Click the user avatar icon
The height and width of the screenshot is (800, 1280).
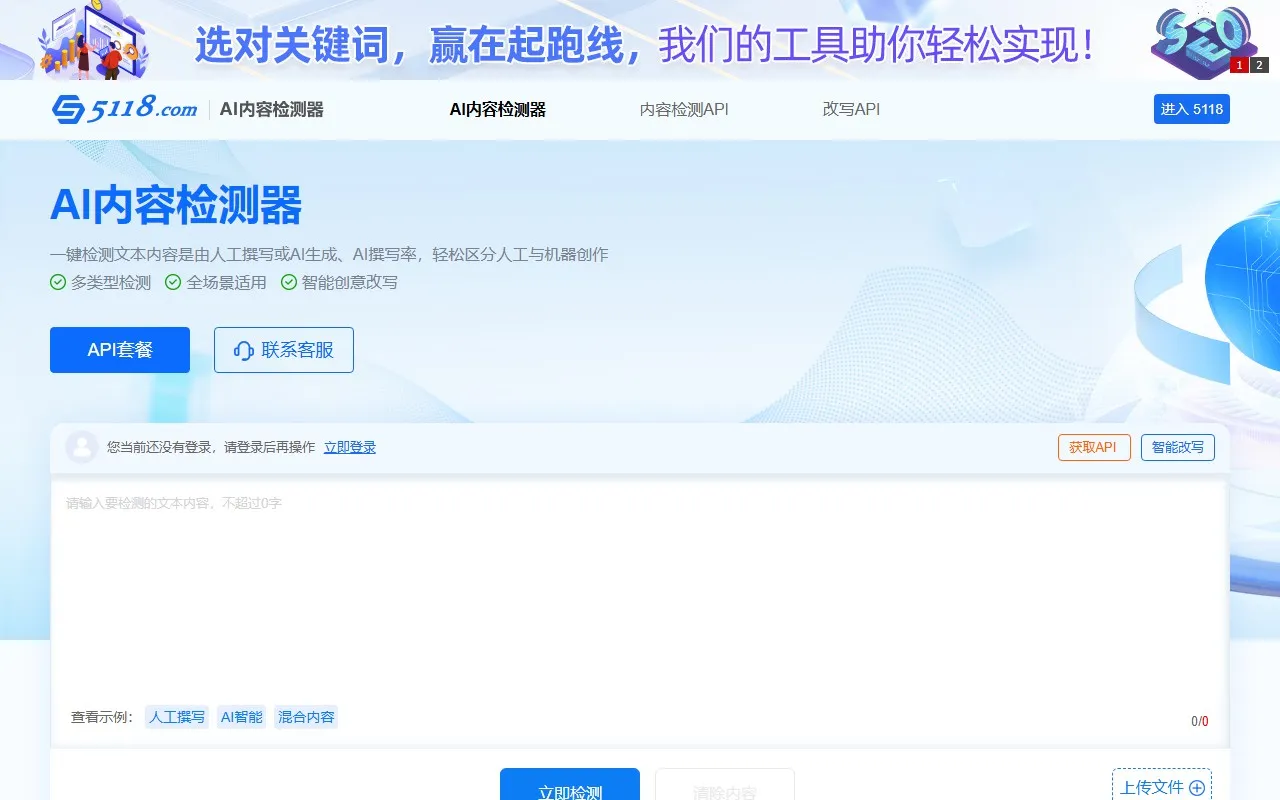pos(81,447)
